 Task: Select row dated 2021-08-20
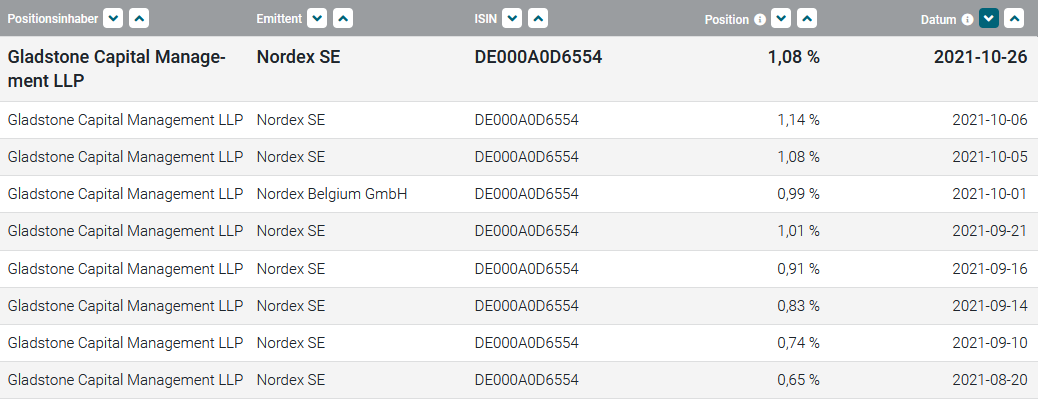pos(519,380)
